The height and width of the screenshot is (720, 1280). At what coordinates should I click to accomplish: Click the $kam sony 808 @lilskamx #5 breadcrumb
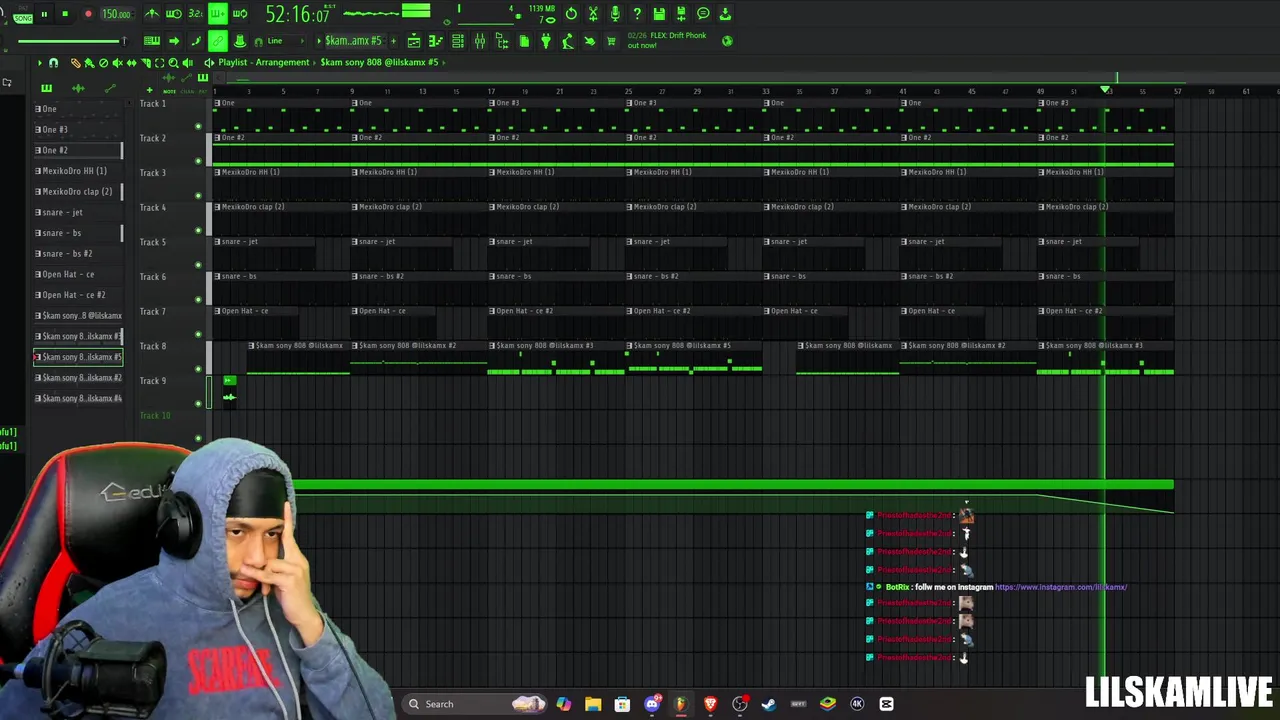(379, 62)
